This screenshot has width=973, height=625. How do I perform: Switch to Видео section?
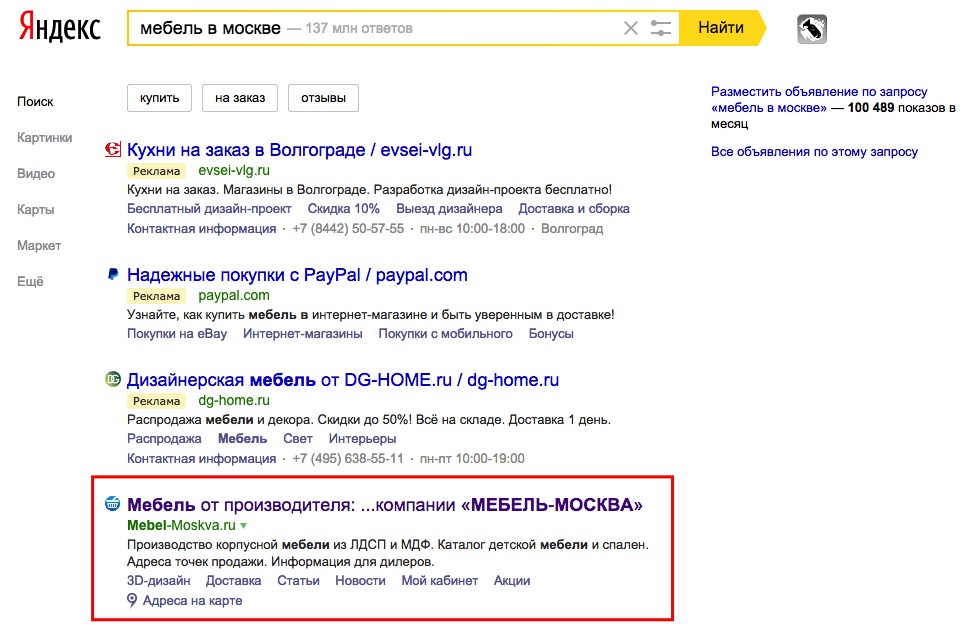click(36, 174)
